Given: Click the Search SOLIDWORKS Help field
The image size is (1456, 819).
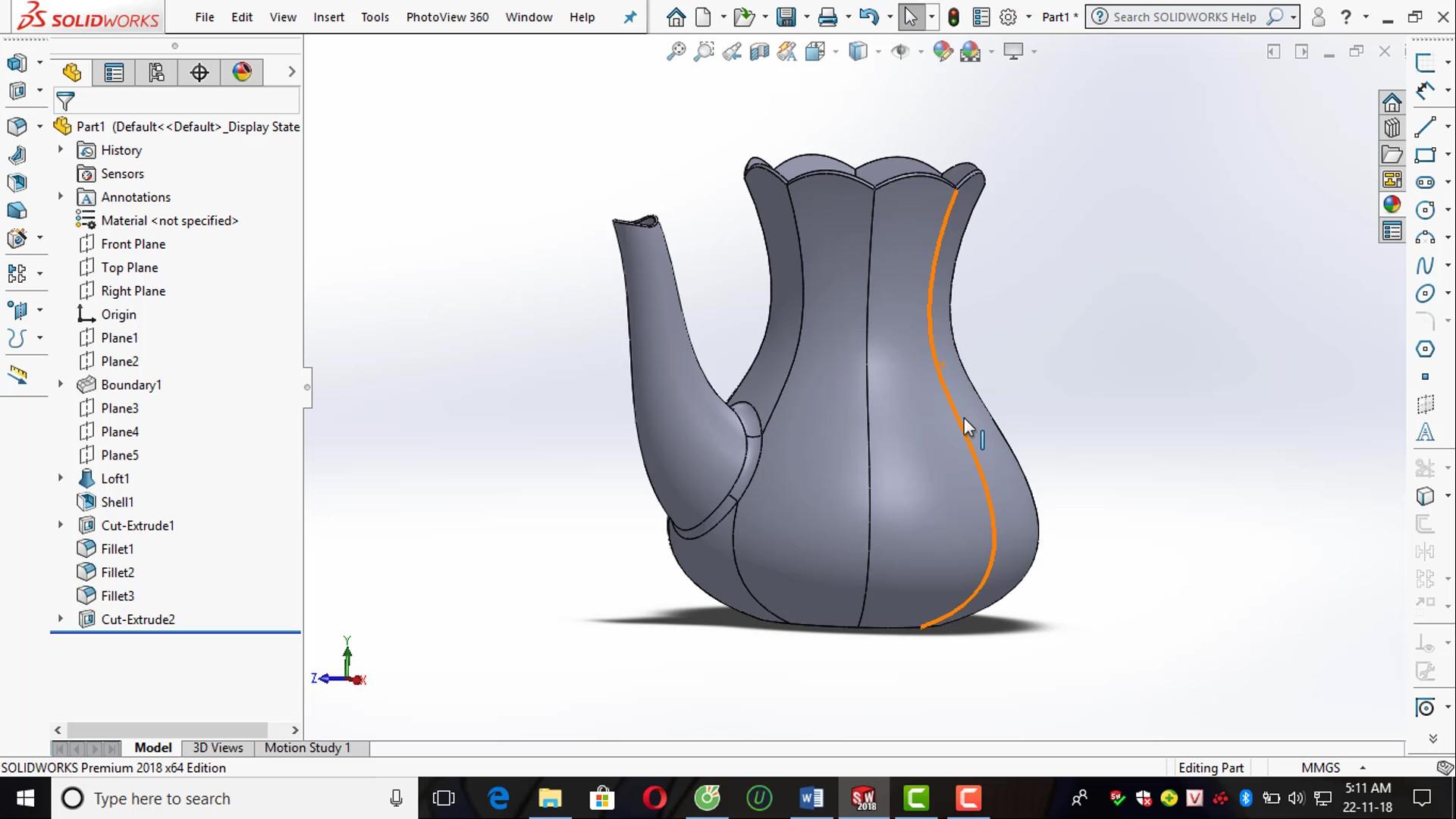Looking at the screenshot, I should point(1183,17).
